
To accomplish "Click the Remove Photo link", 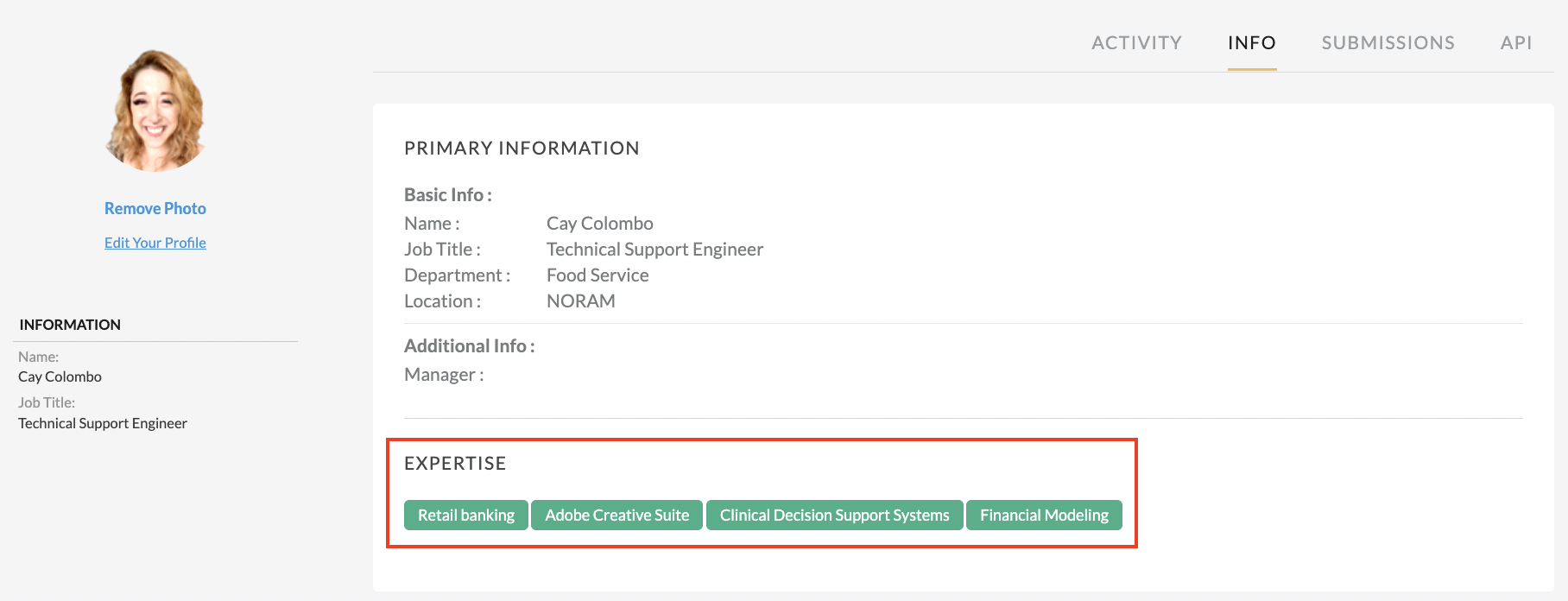I will (155, 208).
